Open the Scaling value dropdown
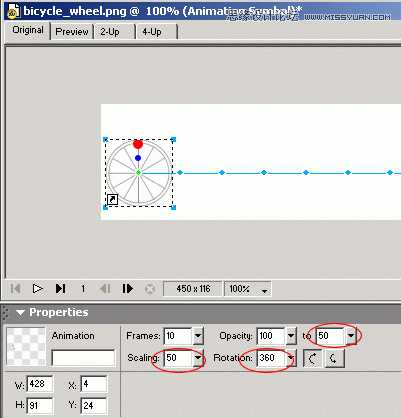This screenshot has height=418, width=401. (198, 358)
